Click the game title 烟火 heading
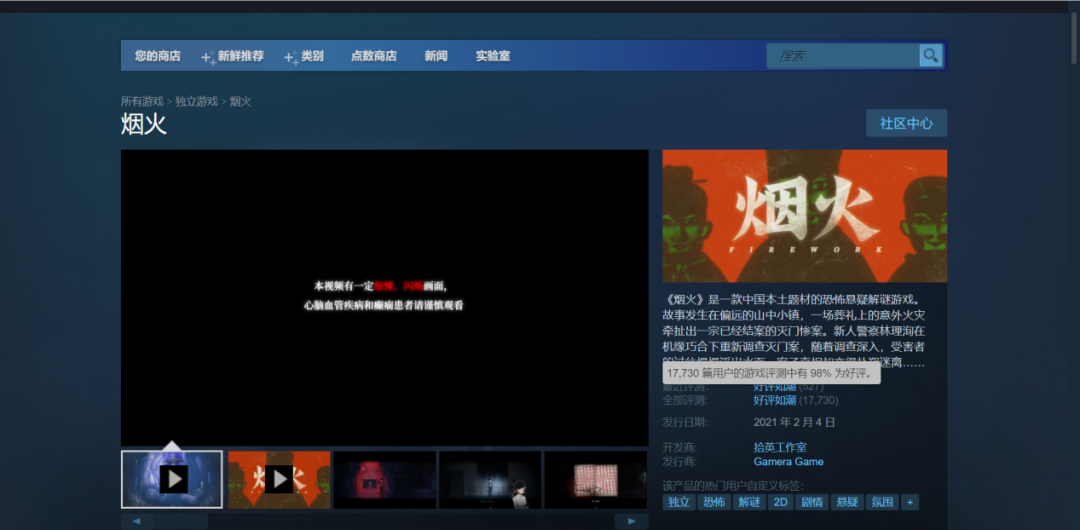The height and width of the screenshot is (530, 1080). tap(144, 124)
